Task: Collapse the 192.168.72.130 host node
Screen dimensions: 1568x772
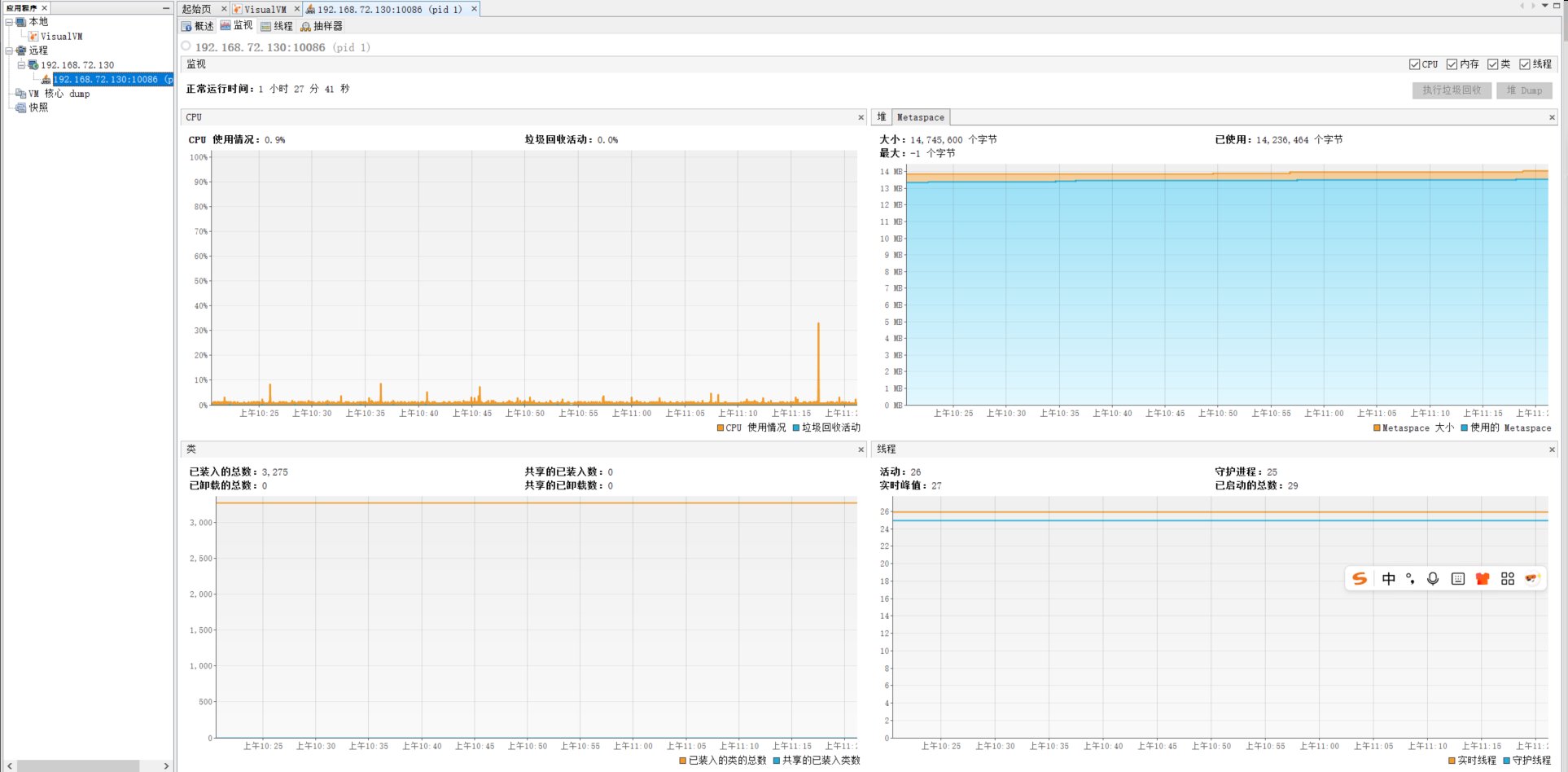Action: [21, 65]
